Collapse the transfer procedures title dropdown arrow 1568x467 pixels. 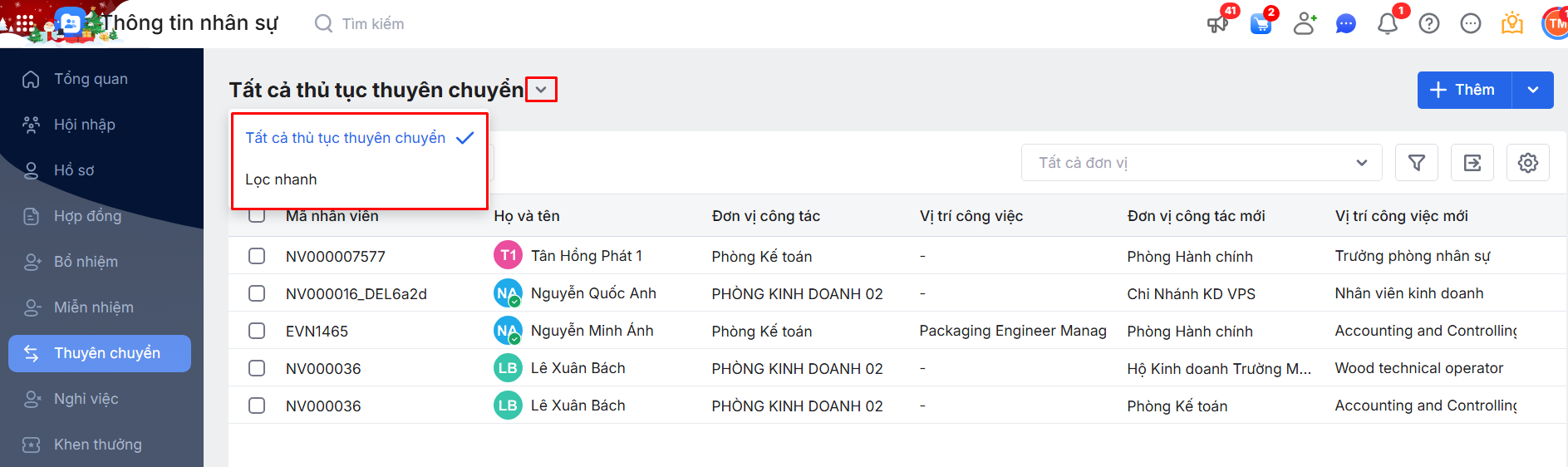click(541, 90)
